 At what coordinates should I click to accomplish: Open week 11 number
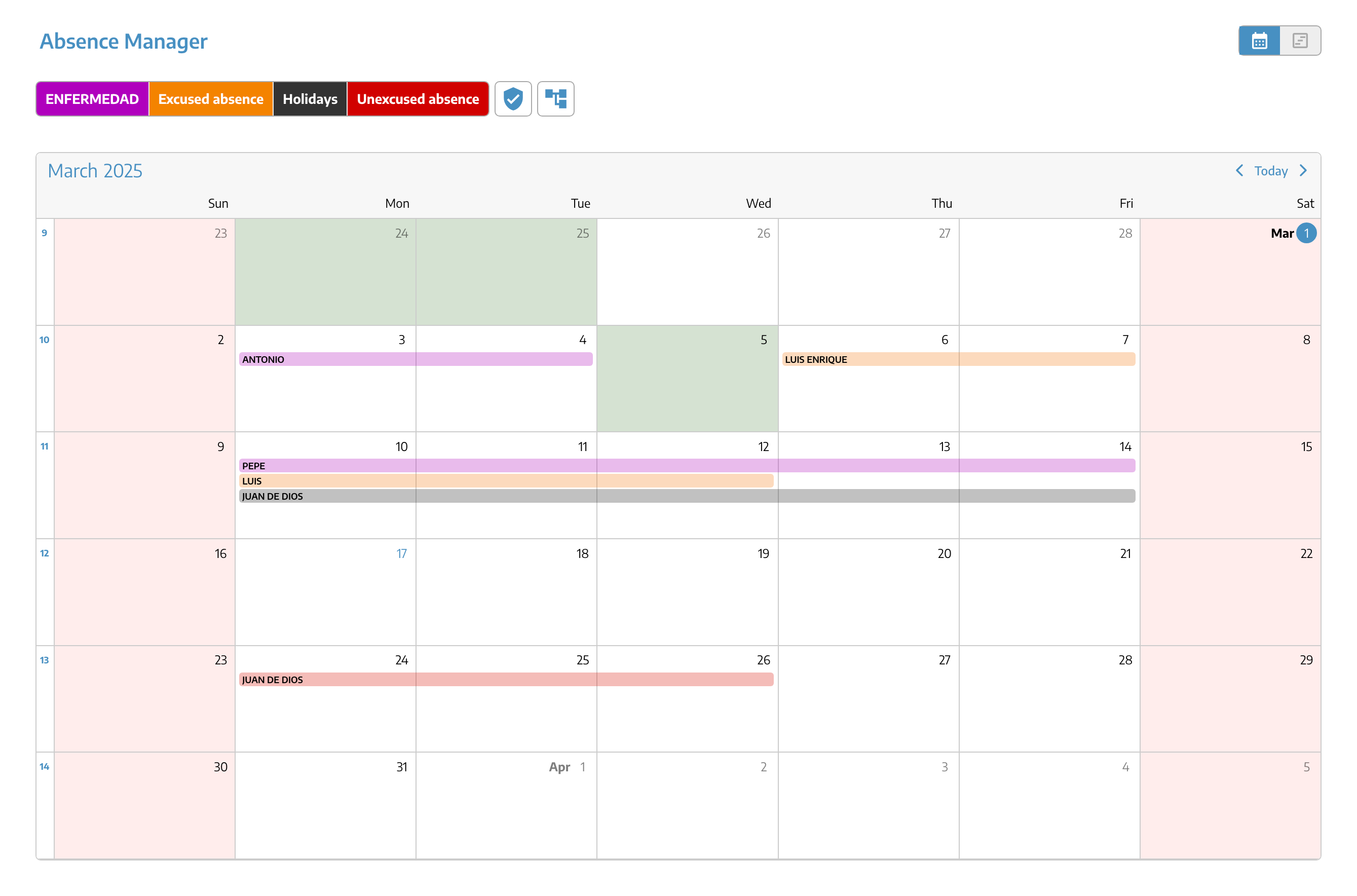44,446
